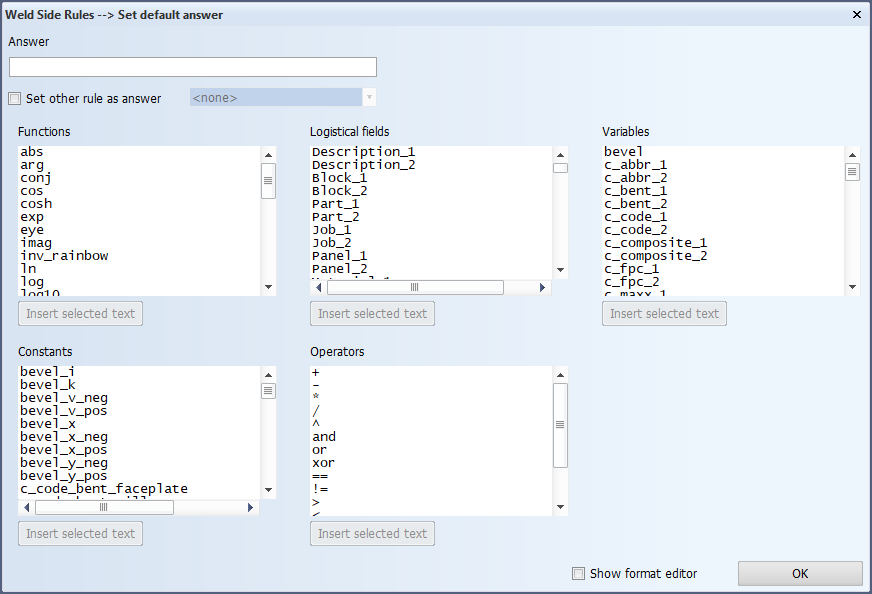Click Insert selected text under Functions
872x594 pixels.
click(80, 314)
